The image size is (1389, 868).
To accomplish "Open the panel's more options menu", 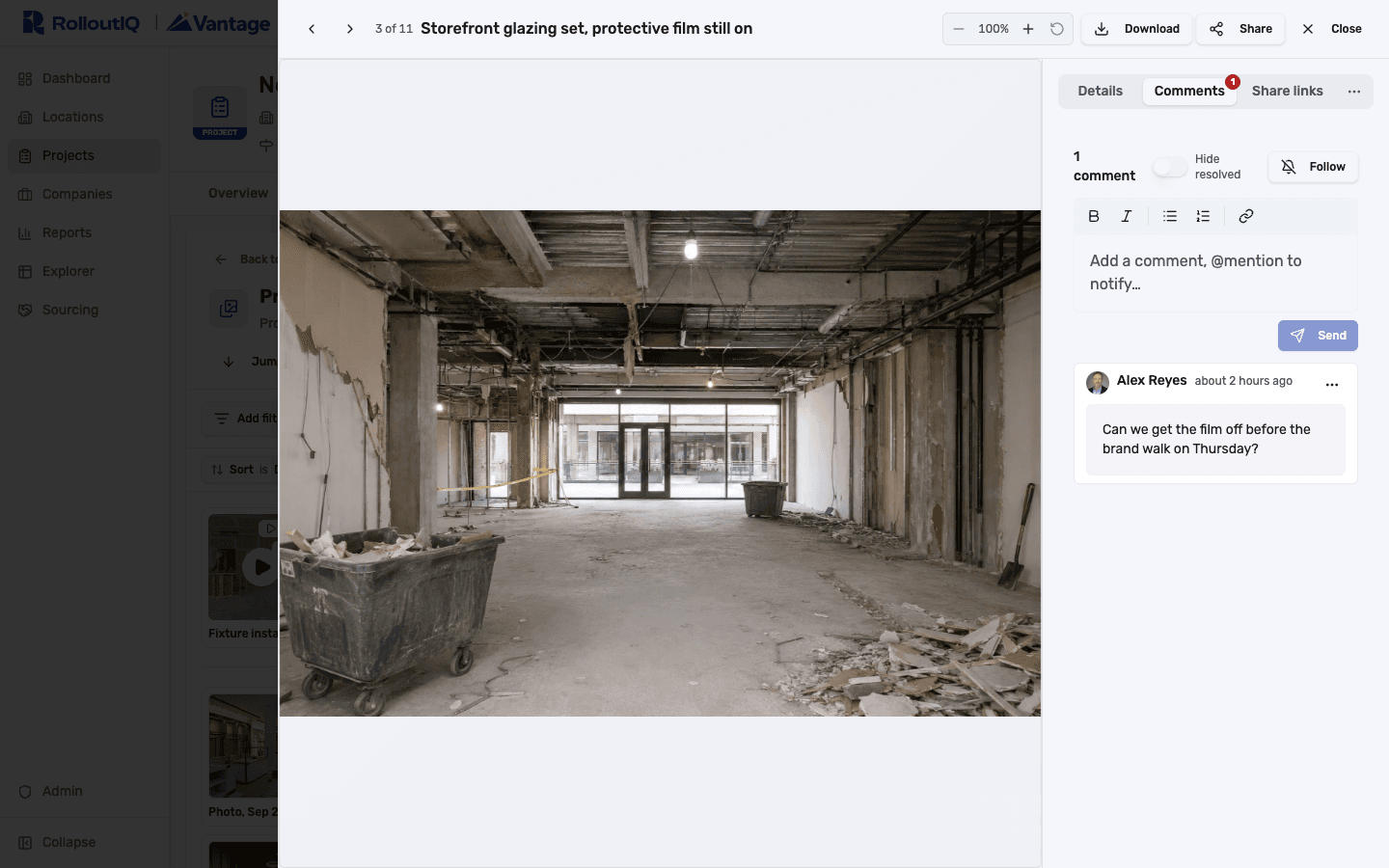I will (1354, 92).
